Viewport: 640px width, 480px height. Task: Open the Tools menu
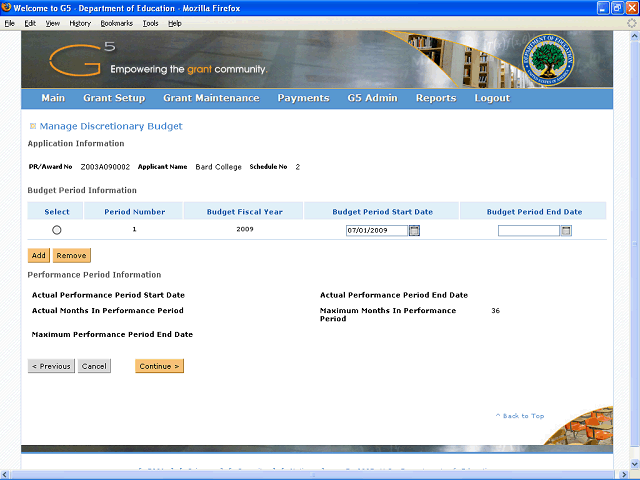[x=150, y=23]
